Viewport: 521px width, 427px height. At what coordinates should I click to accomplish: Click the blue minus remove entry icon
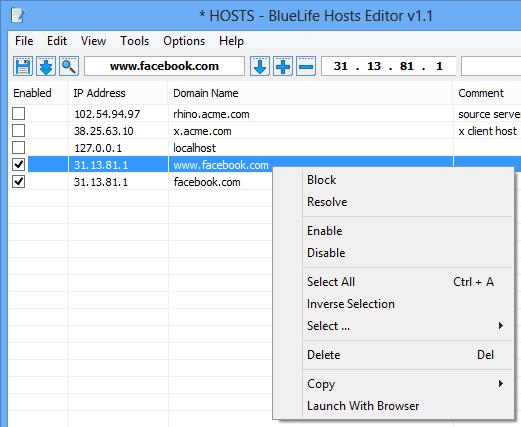click(306, 66)
